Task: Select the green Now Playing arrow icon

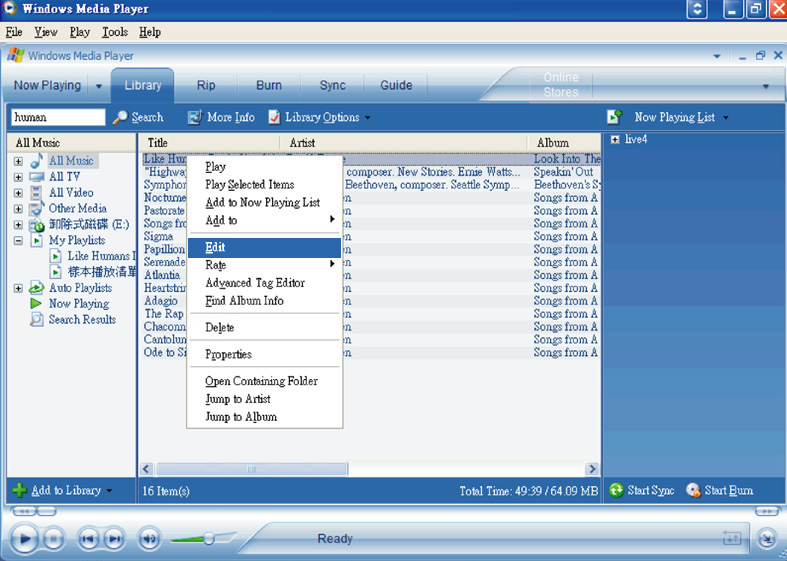Action: click(36, 304)
